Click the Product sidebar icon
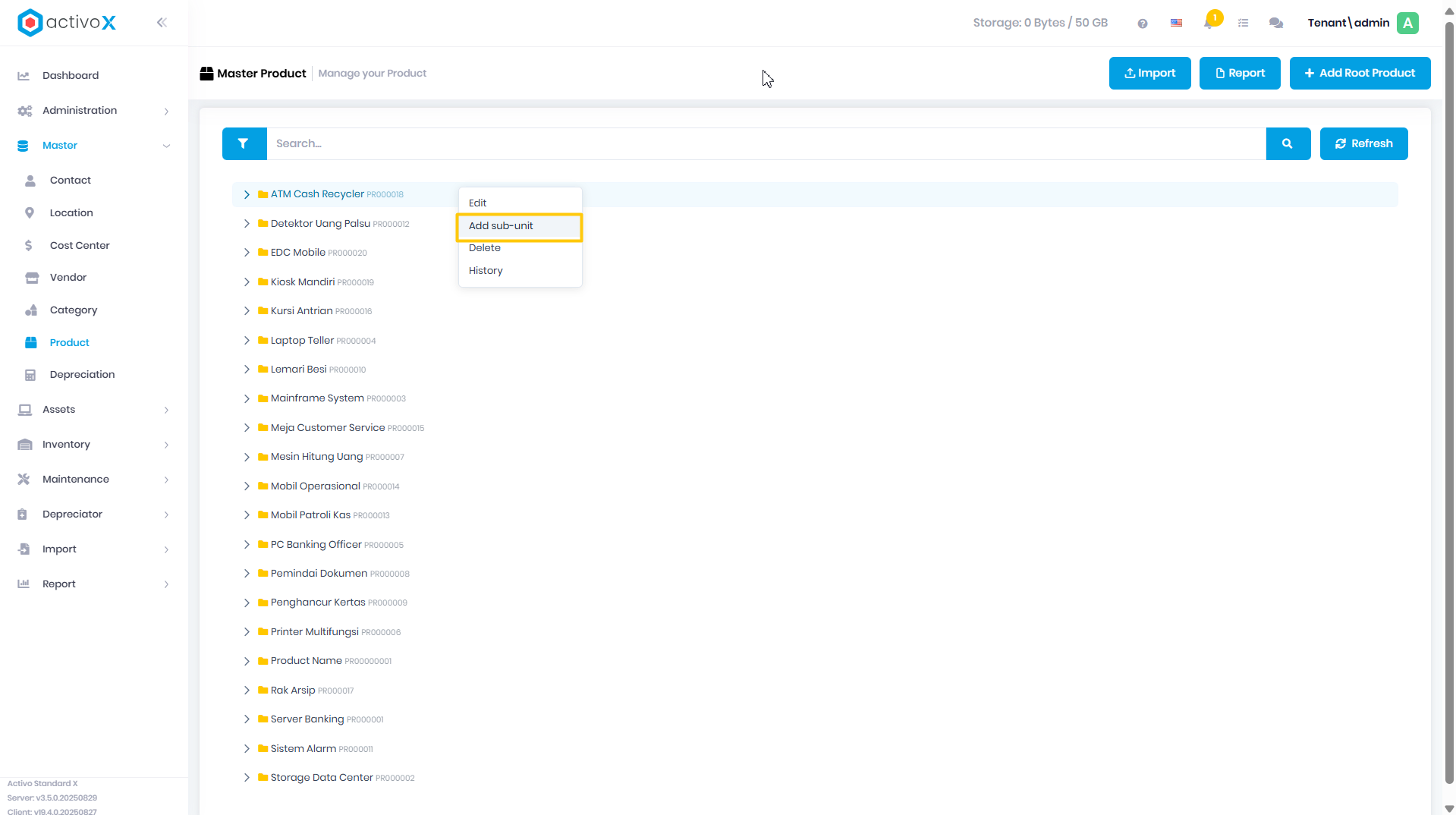 pyautogui.click(x=31, y=342)
